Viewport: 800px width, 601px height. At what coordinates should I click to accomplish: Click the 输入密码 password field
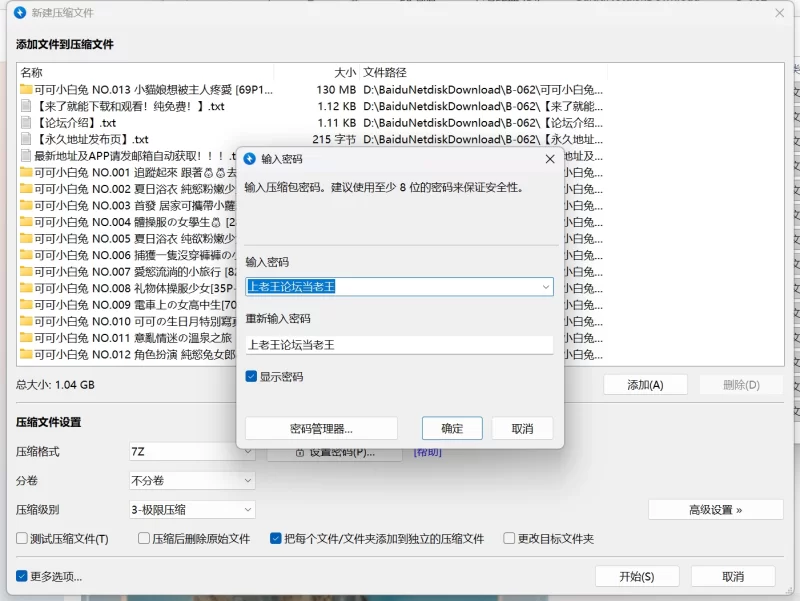pyautogui.click(x=399, y=287)
